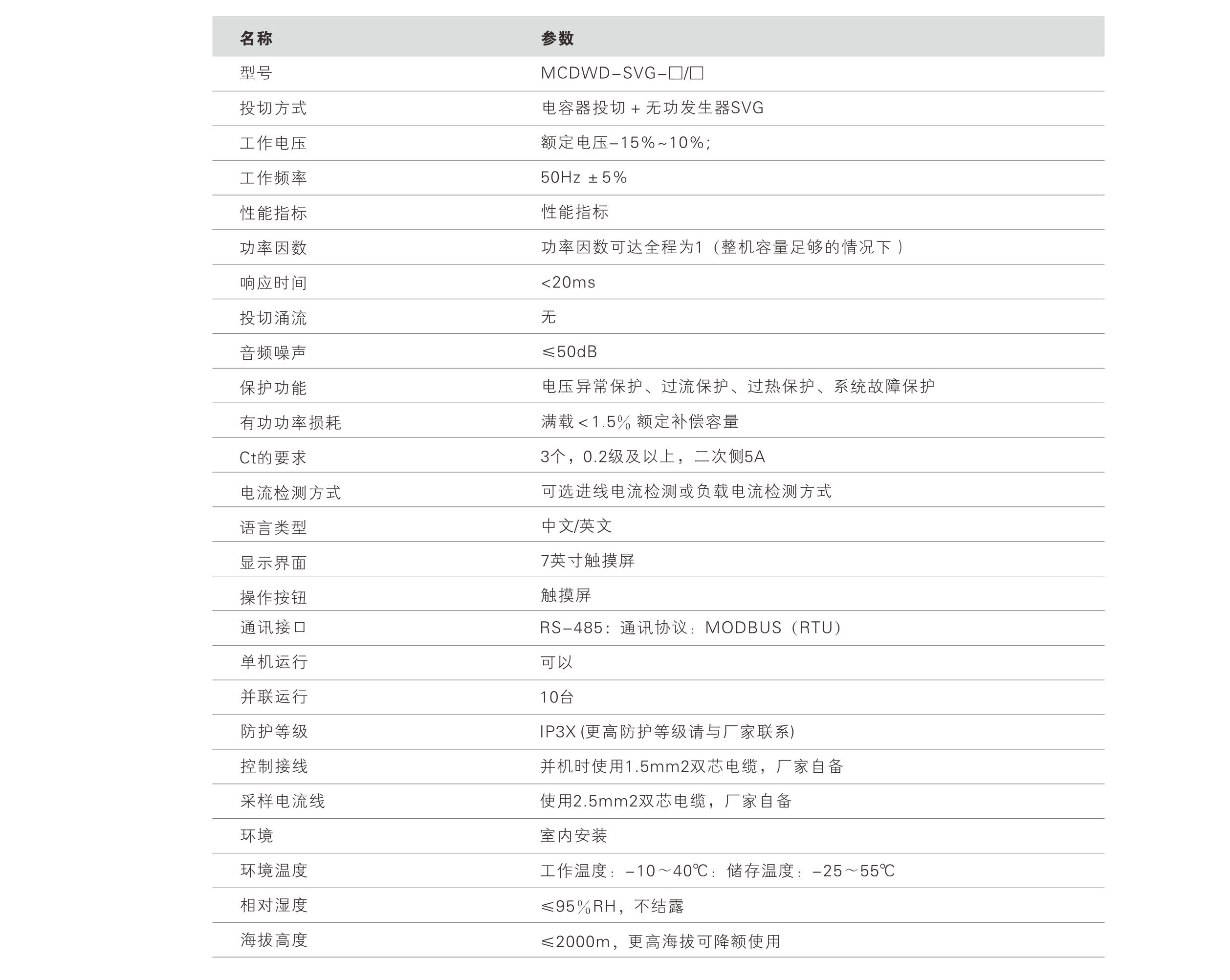Screen dimensions: 1230x980
Task: Click the value 7英寸触摸屏
Action: pos(588,561)
